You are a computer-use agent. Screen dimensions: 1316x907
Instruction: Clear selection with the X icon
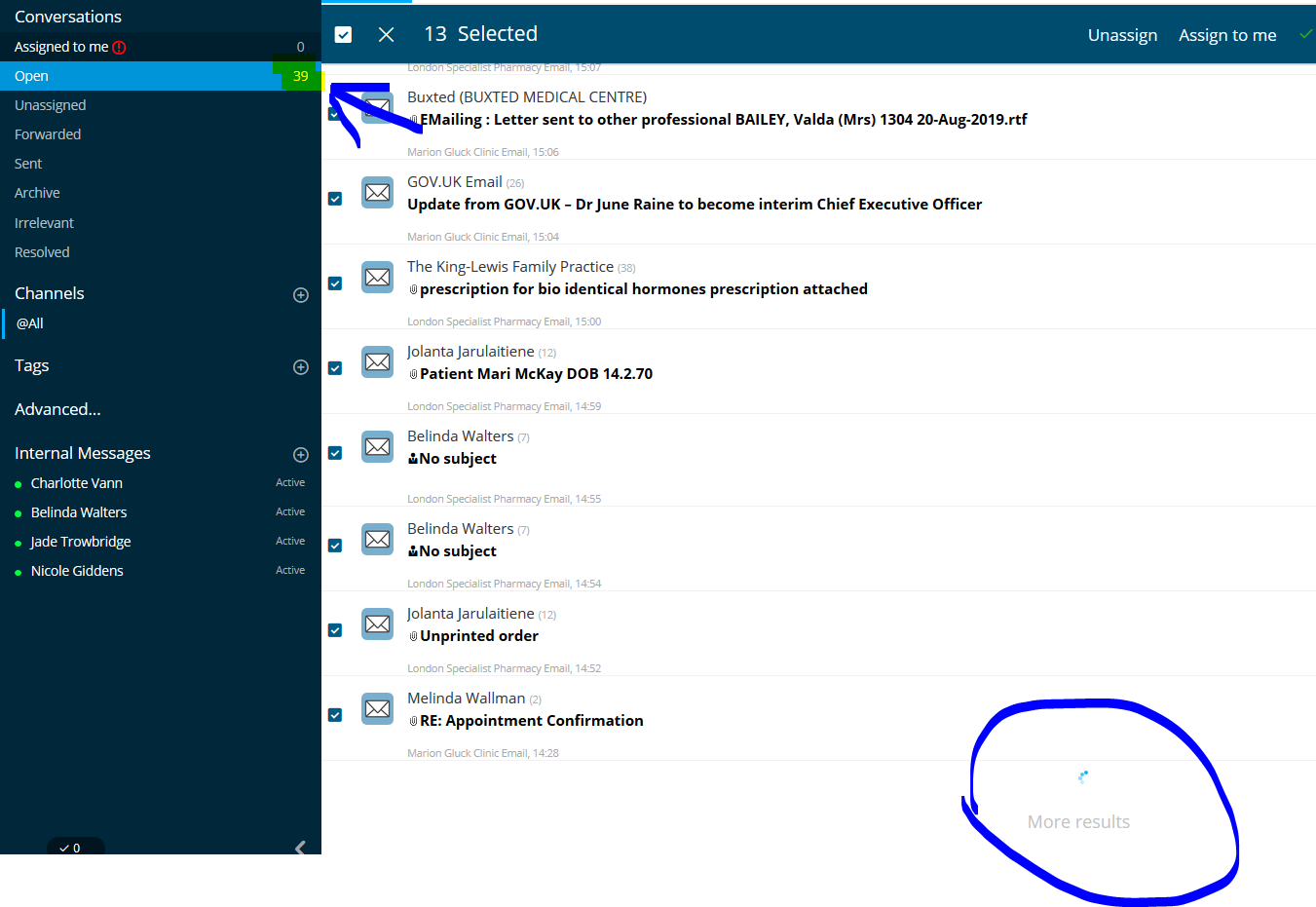[386, 35]
